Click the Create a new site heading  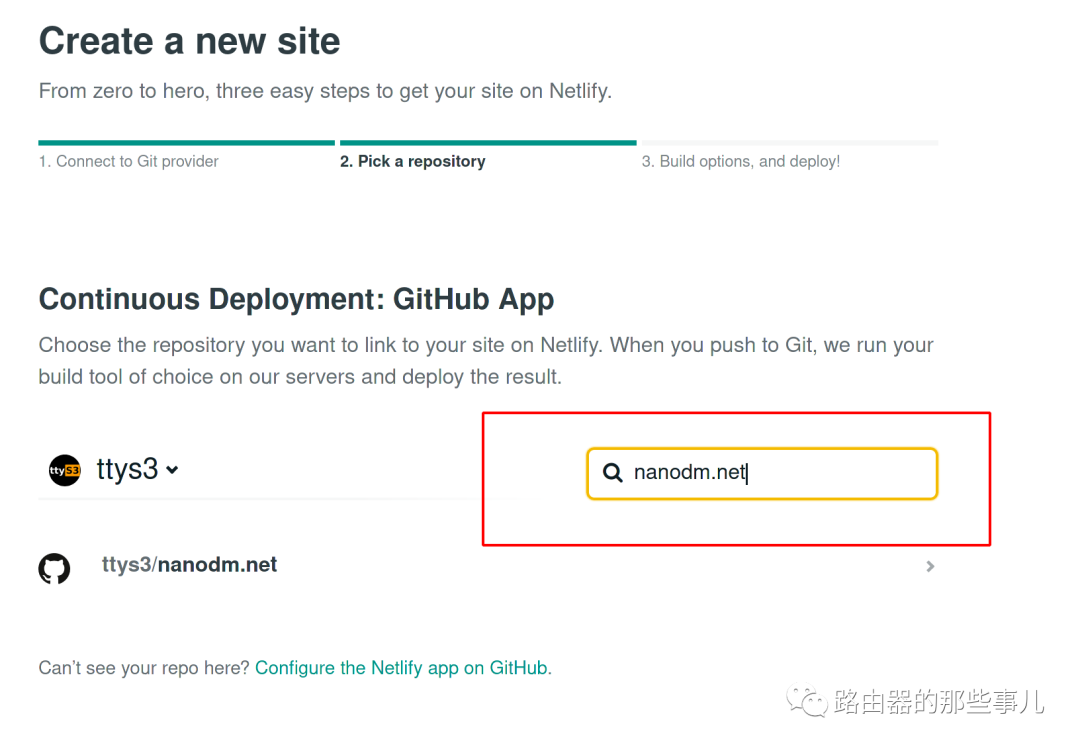pyautogui.click(x=189, y=41)
